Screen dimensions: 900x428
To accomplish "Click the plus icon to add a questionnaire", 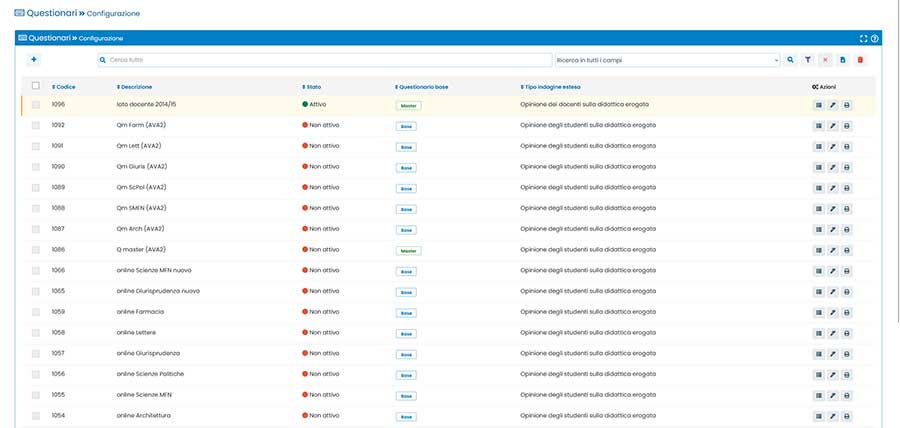I will pos(33,60).
